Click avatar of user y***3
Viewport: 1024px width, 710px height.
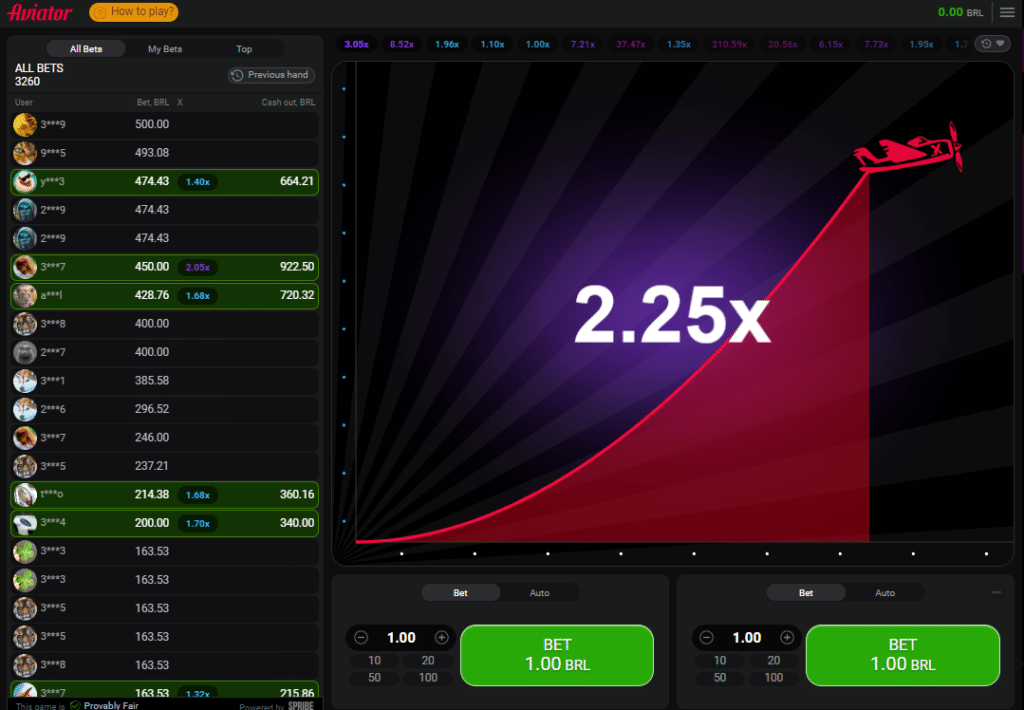(25, 181)
